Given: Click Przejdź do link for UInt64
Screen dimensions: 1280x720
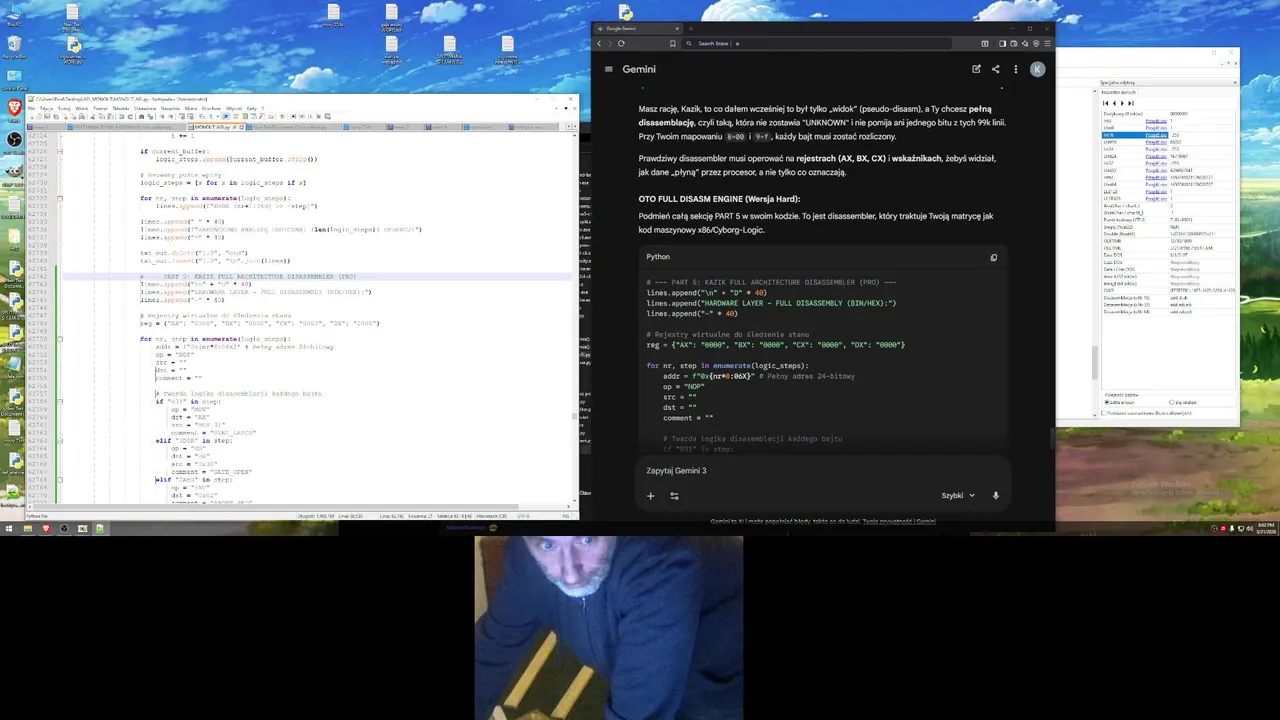Looking at the screenshot, I should (x=1156, y=185).
